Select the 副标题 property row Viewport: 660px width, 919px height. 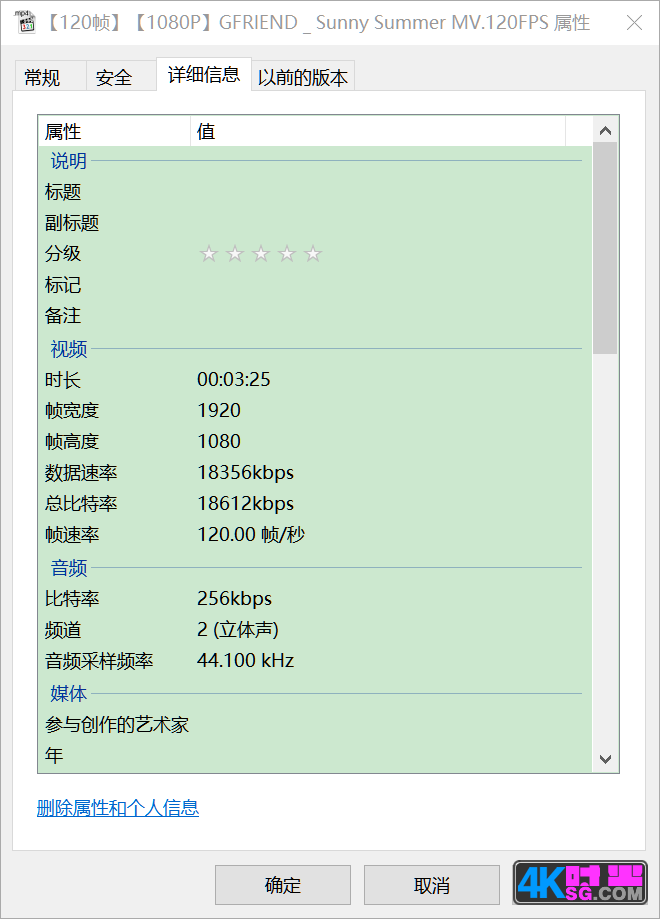[315, 223]
